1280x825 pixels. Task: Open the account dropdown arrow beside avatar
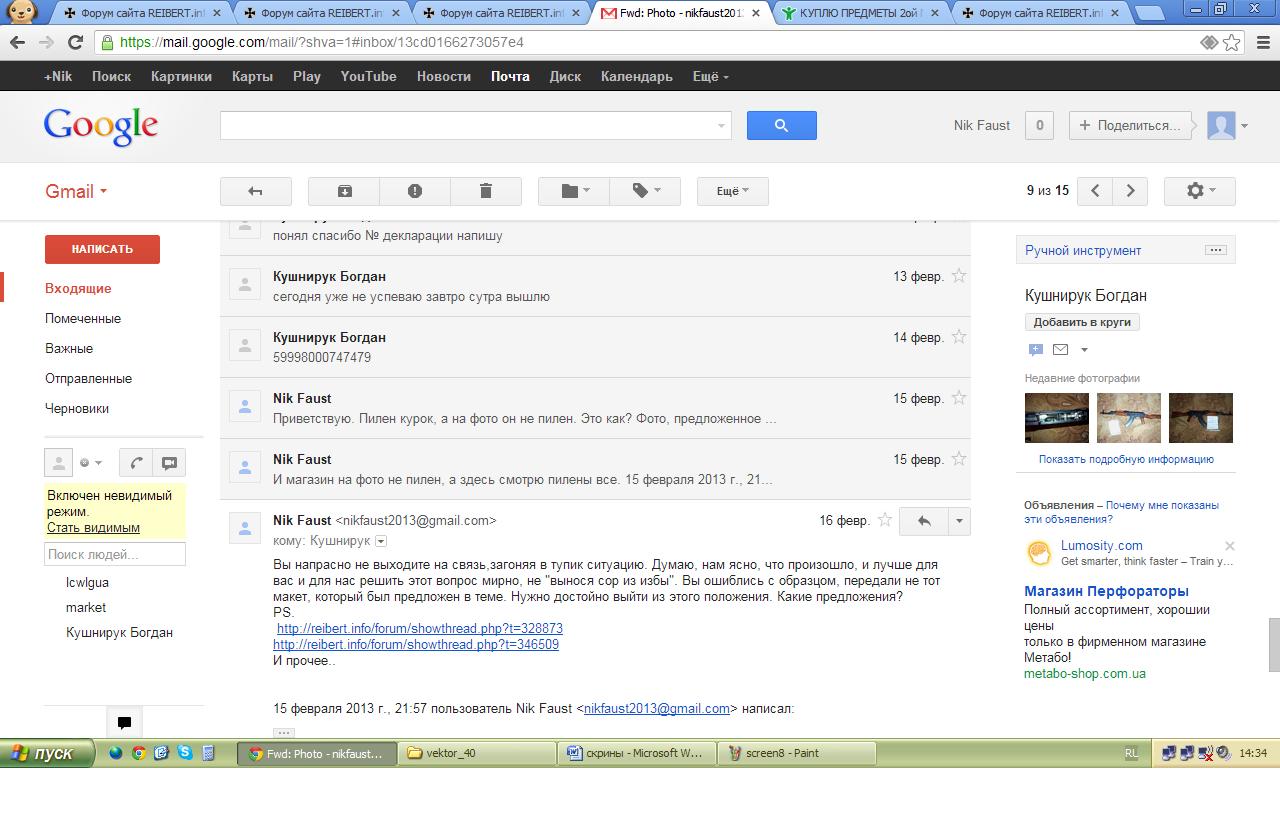pos(1244,126)
